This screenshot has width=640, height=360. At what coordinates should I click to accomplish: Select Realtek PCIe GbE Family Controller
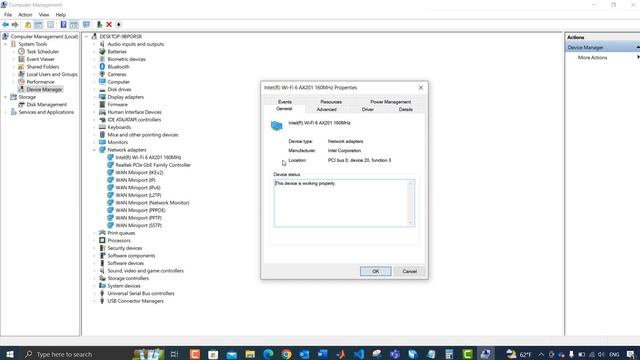[153, 165]
